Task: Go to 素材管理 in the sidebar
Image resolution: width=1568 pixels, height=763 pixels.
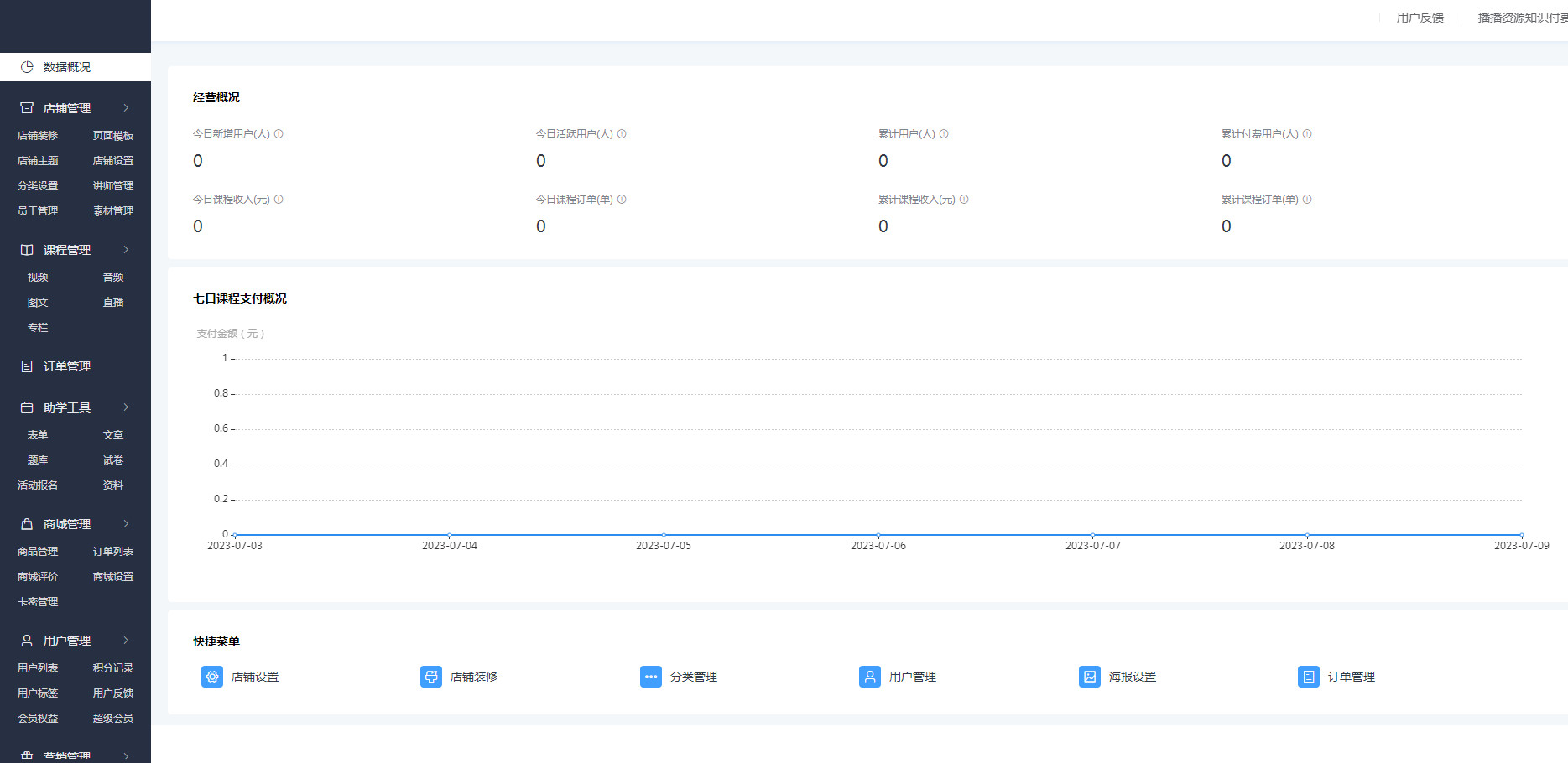Action: tap(113, 211)
